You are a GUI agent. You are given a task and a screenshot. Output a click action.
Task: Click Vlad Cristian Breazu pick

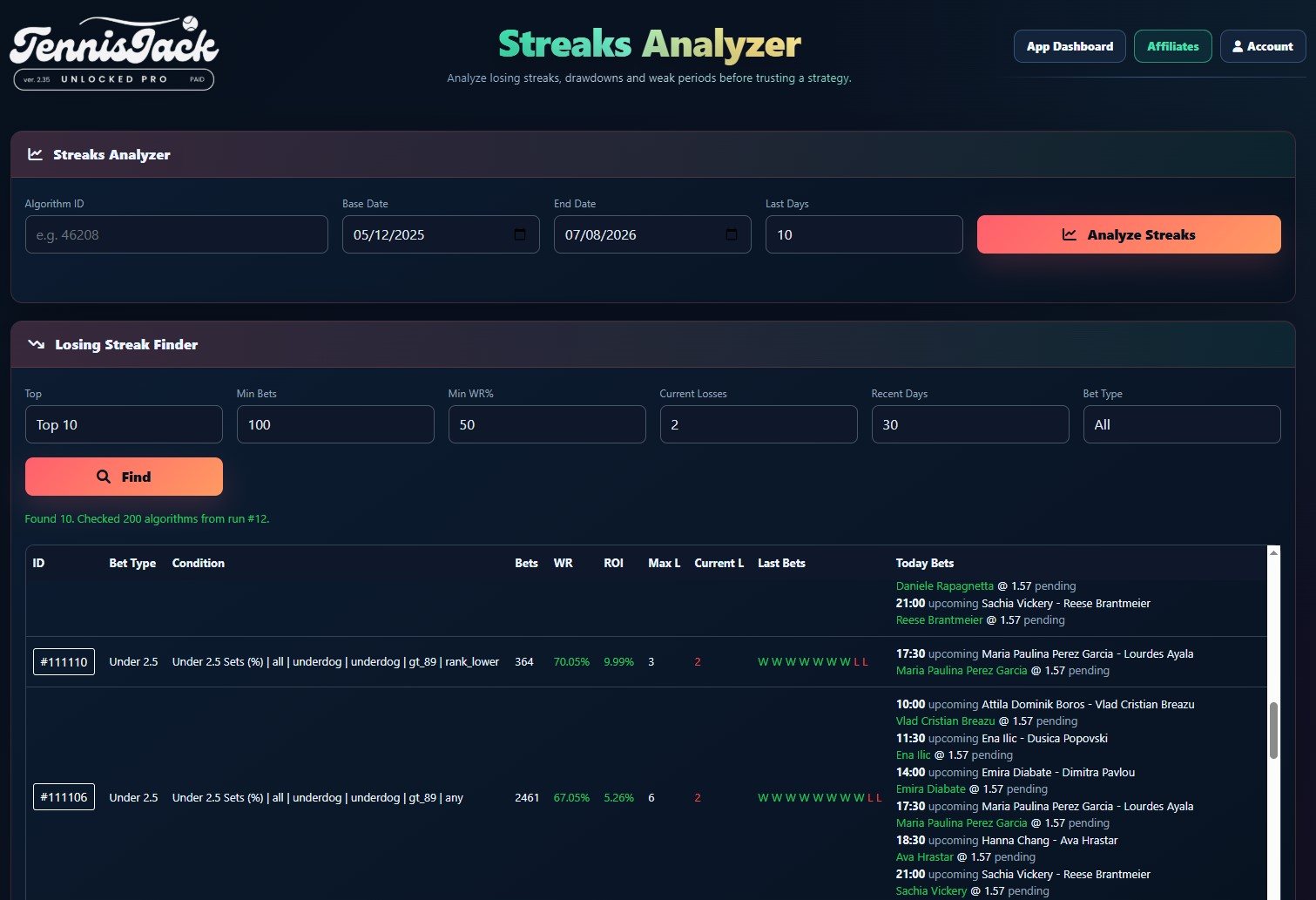click(945, 721)
